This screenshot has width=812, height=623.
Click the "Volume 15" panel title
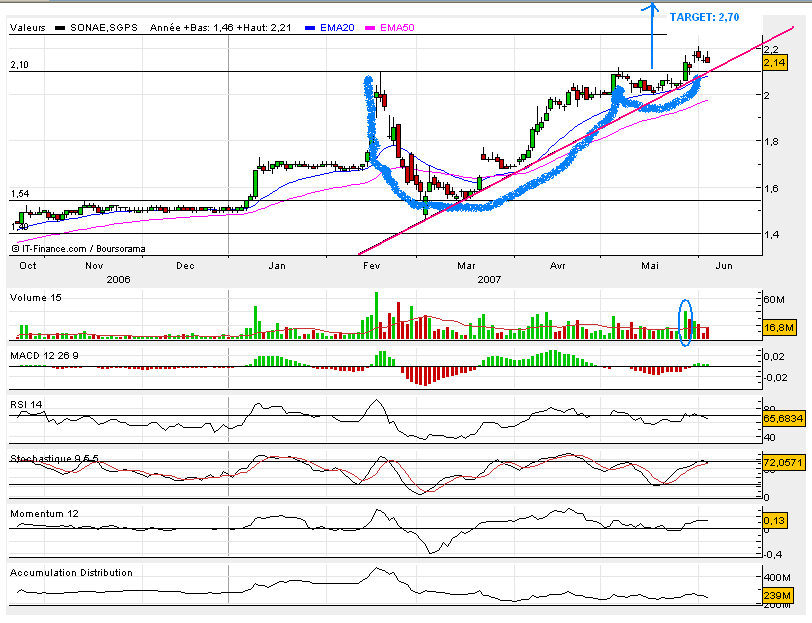coord(36,298)
